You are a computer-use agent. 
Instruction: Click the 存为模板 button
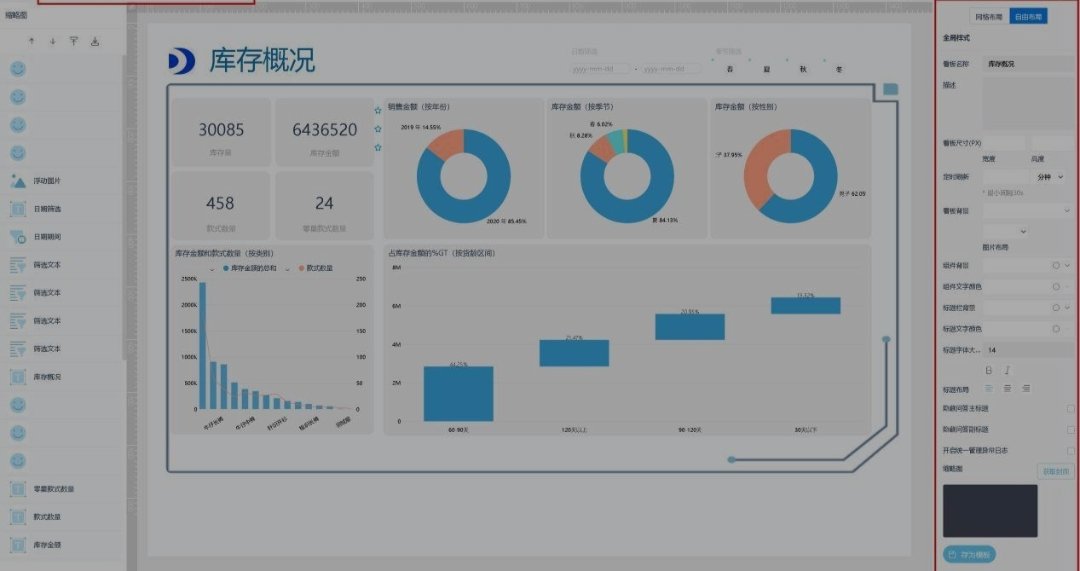point(969,554)
